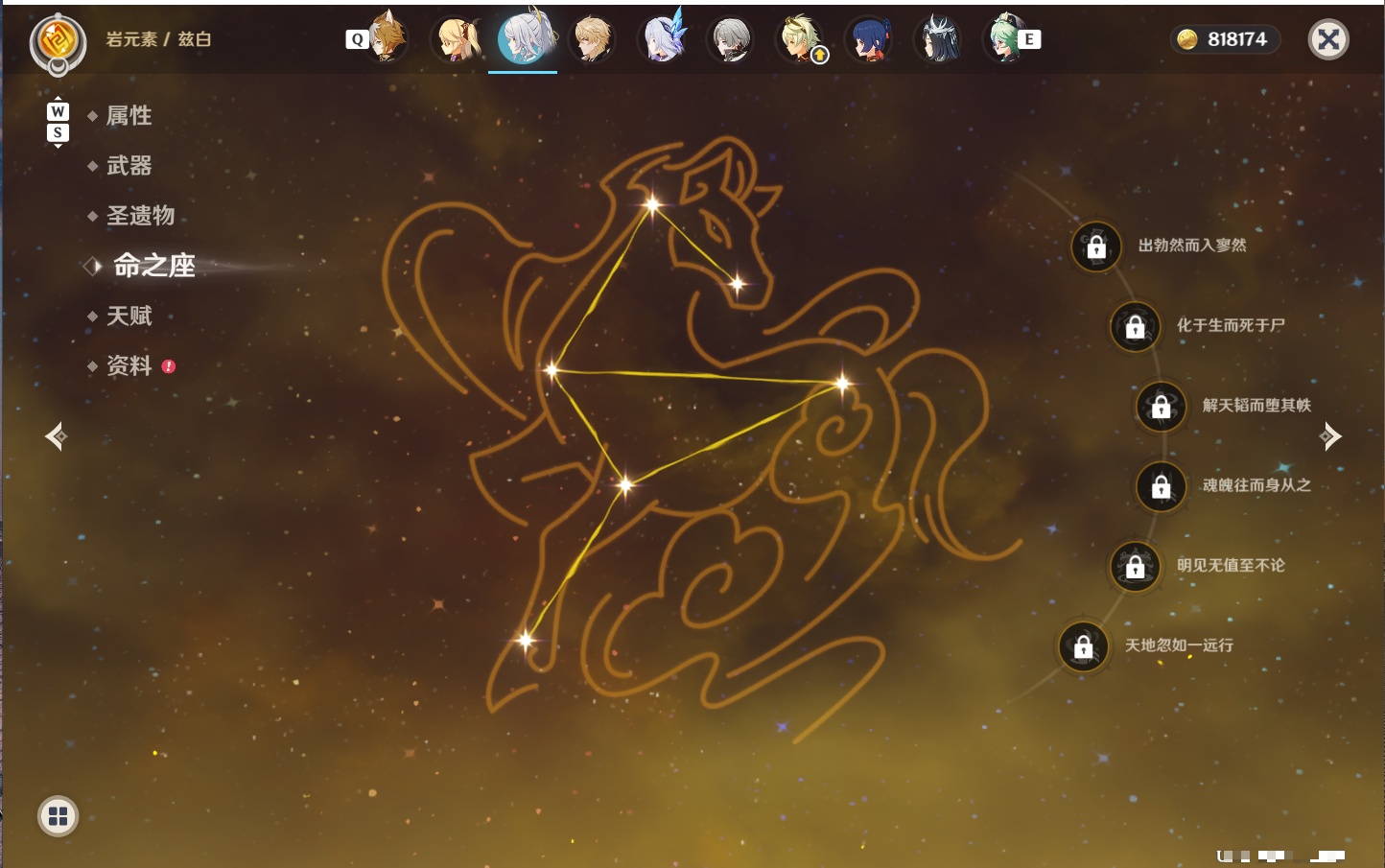This screenshot has height=868, width=1385.
Task: Open the grid menu icon at bottom-left
Action: pos(58,816)
